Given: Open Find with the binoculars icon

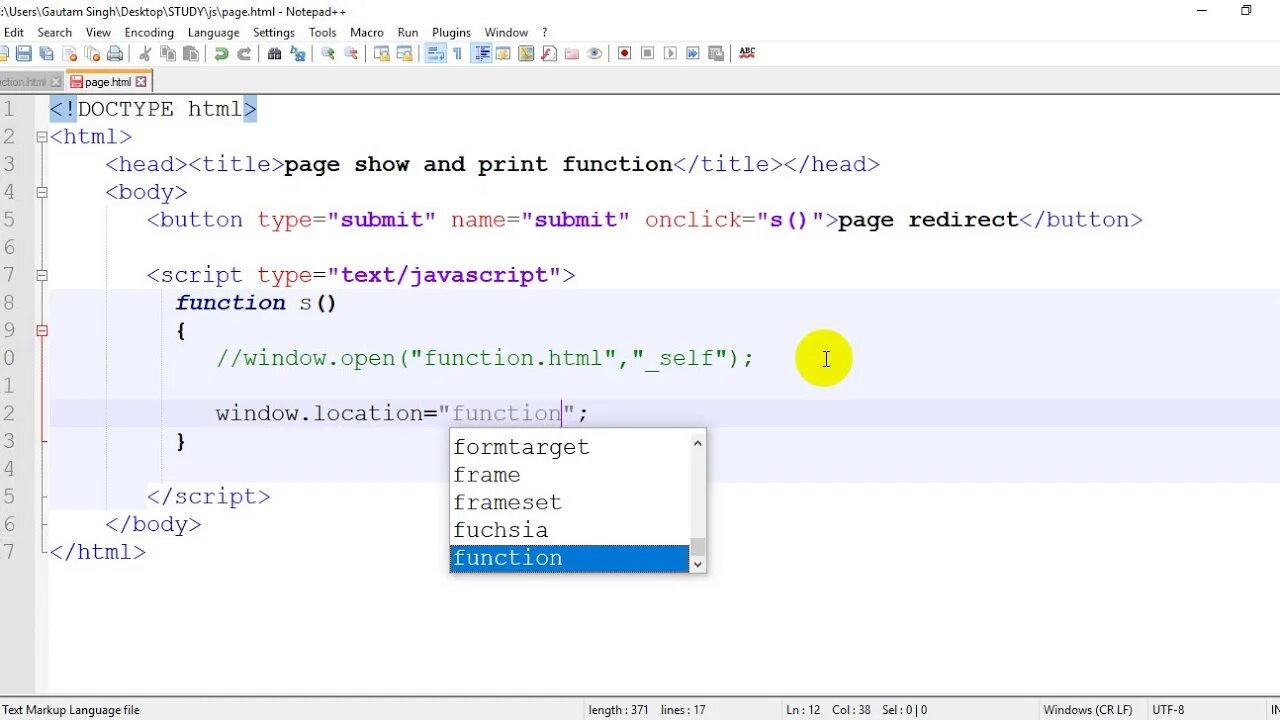Looking at the screenshot, I should click(x=274, y=53).
